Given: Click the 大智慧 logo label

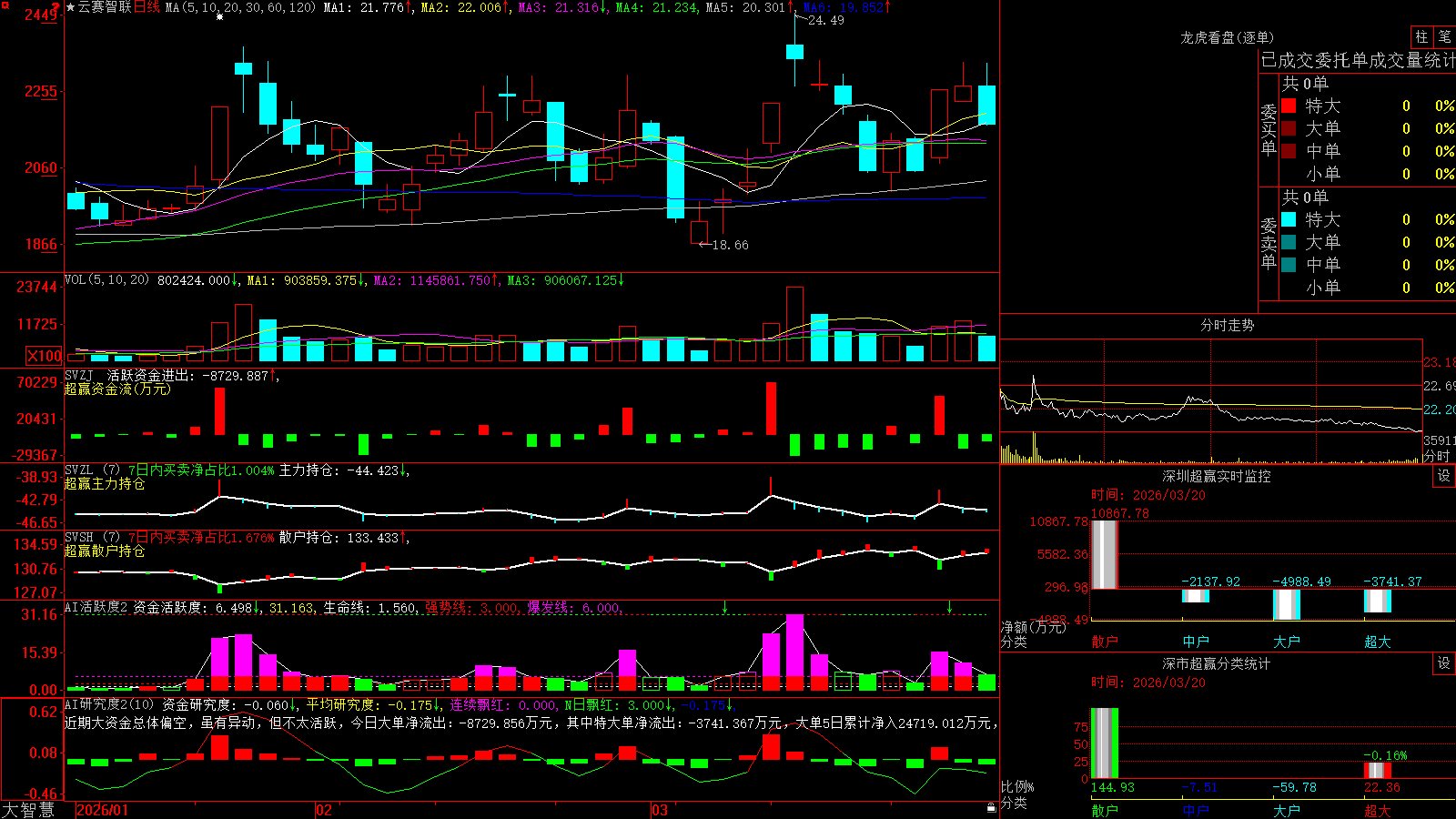Looking at the screenshot, I should point(28,810).
